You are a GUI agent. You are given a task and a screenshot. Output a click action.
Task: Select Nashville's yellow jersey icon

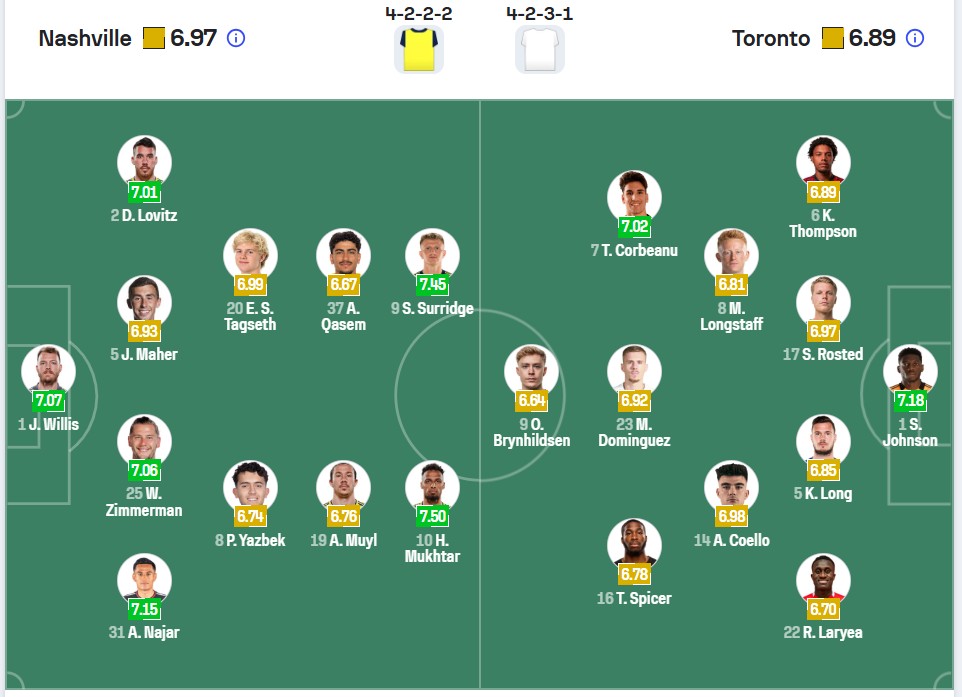click(418, 49)
